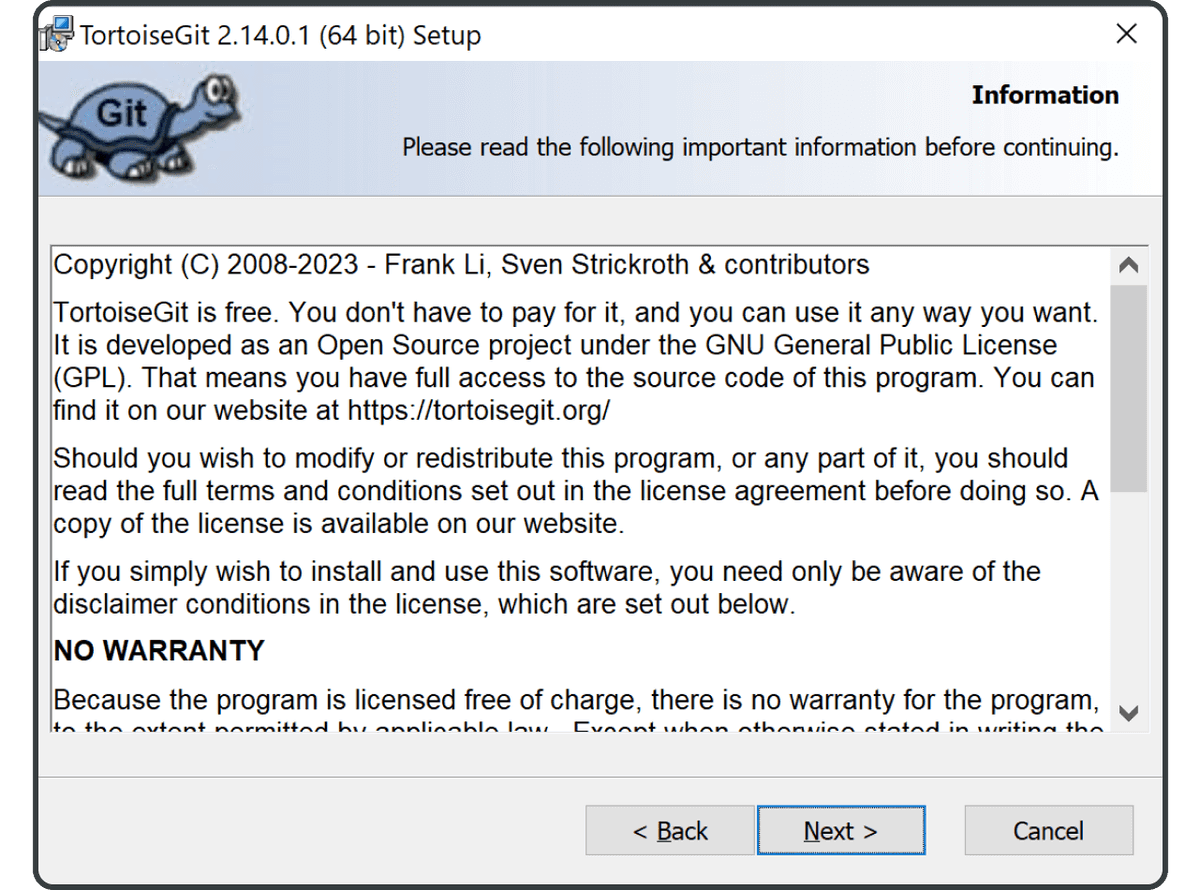Go to the previous step with Back
Screen dimensions: 1200x890
point(670,831)
